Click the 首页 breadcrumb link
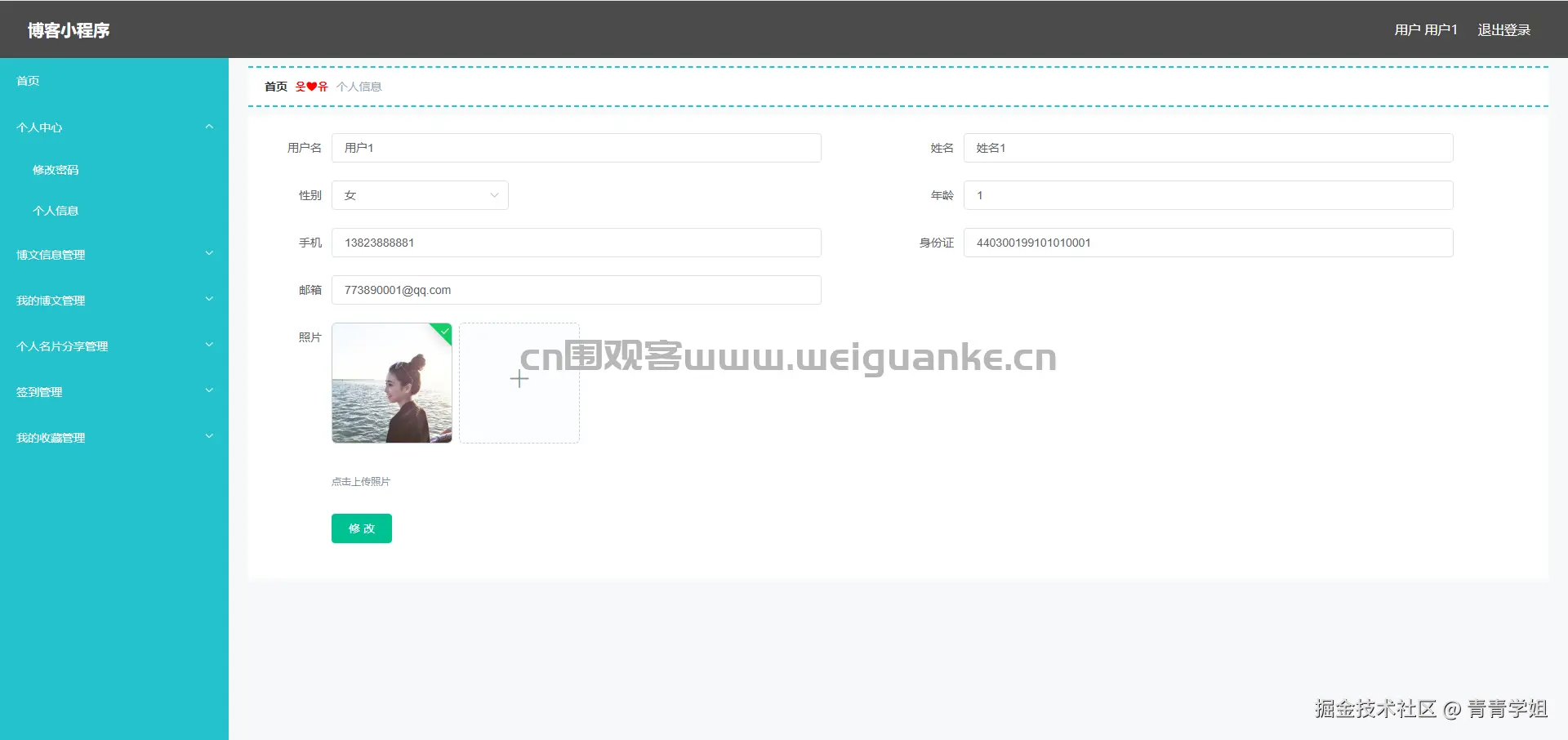The height and width of the screenshot is (740, 1568). (x=276, y=87)
